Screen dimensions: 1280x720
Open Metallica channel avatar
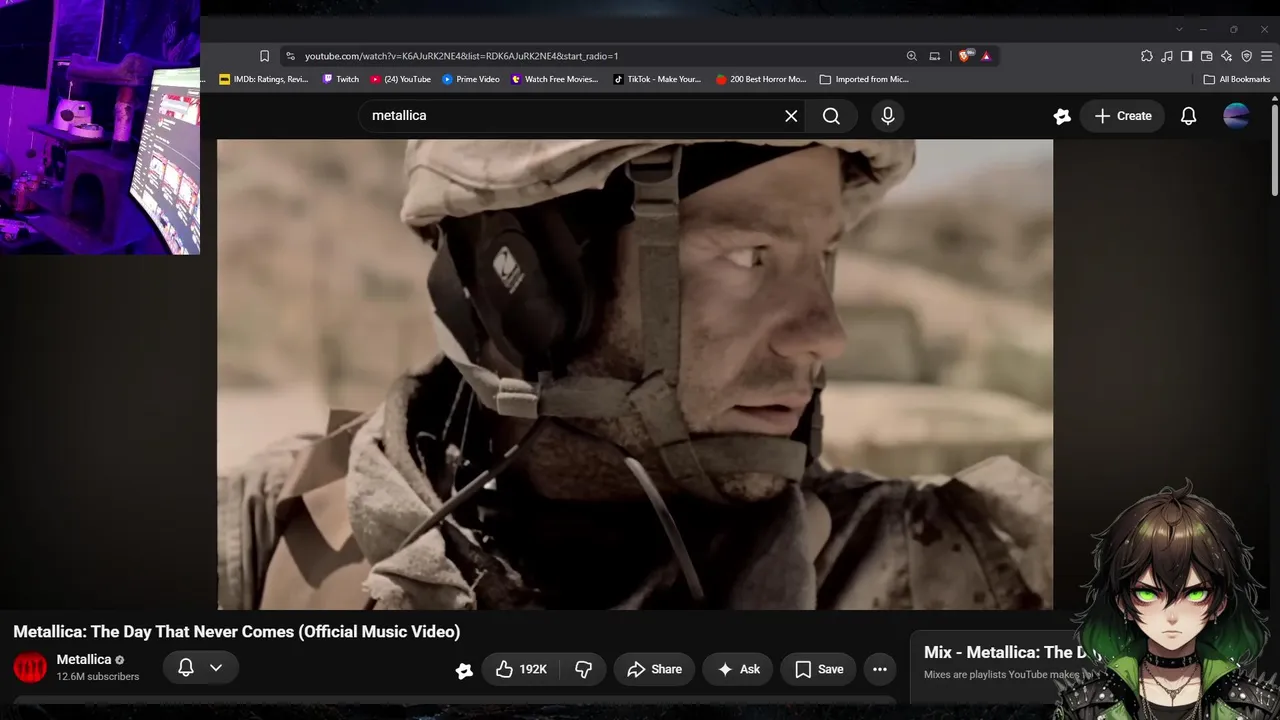pyautogui.click(x=30, y=668)
